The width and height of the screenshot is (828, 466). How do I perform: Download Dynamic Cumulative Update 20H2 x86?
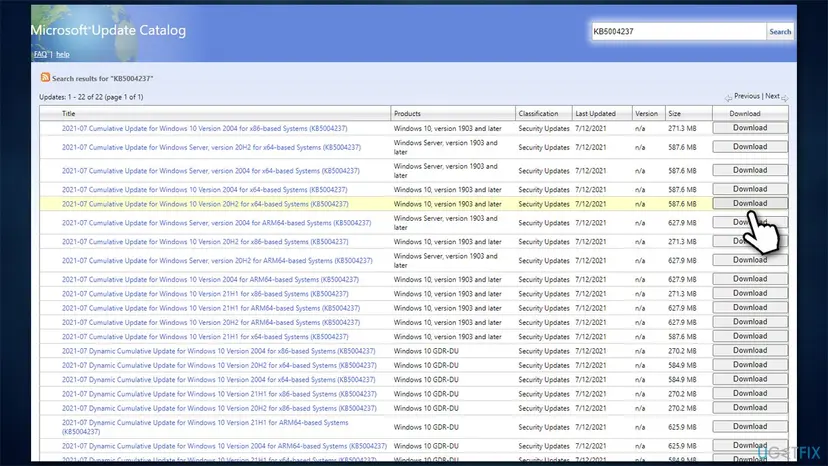tap(750, 407)
